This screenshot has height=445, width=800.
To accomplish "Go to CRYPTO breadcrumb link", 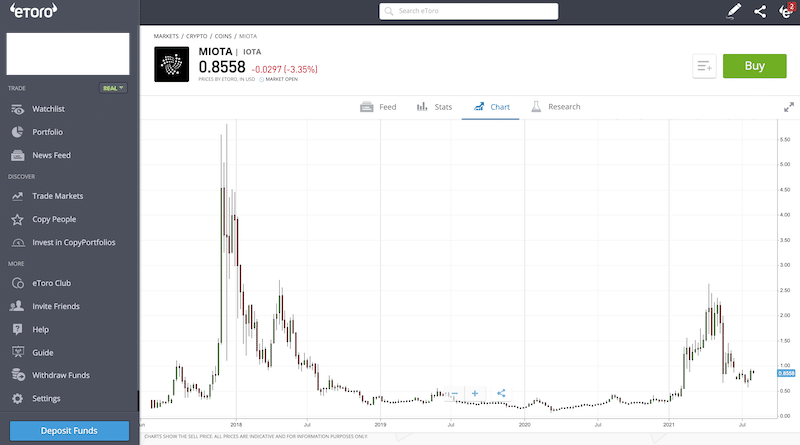I will click(x=196, y=36).
